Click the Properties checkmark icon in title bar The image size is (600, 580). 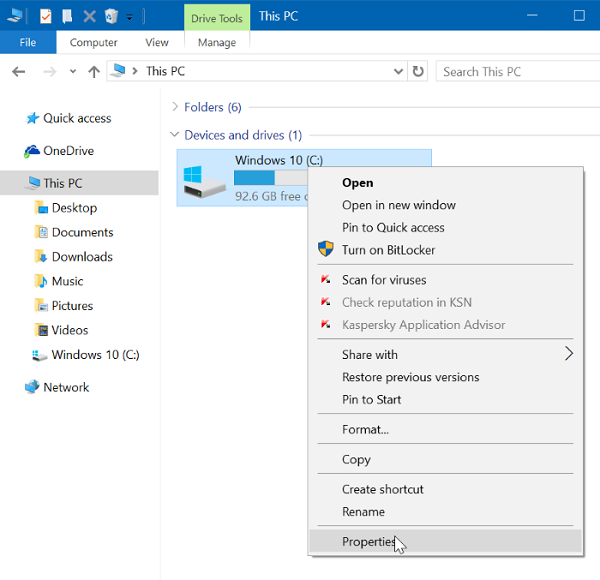click(46, 16)
